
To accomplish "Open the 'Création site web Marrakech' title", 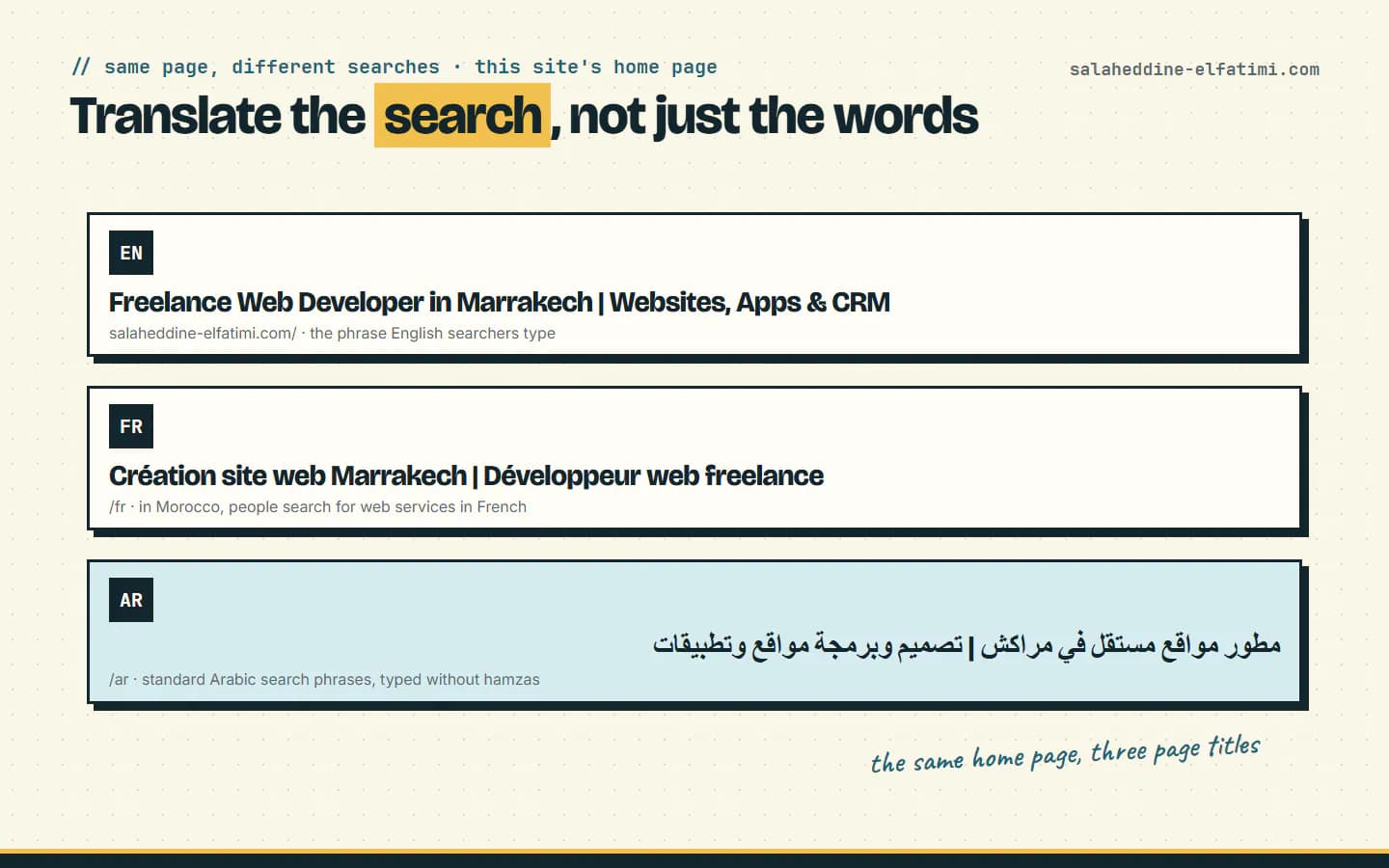I will coord(466,475).
